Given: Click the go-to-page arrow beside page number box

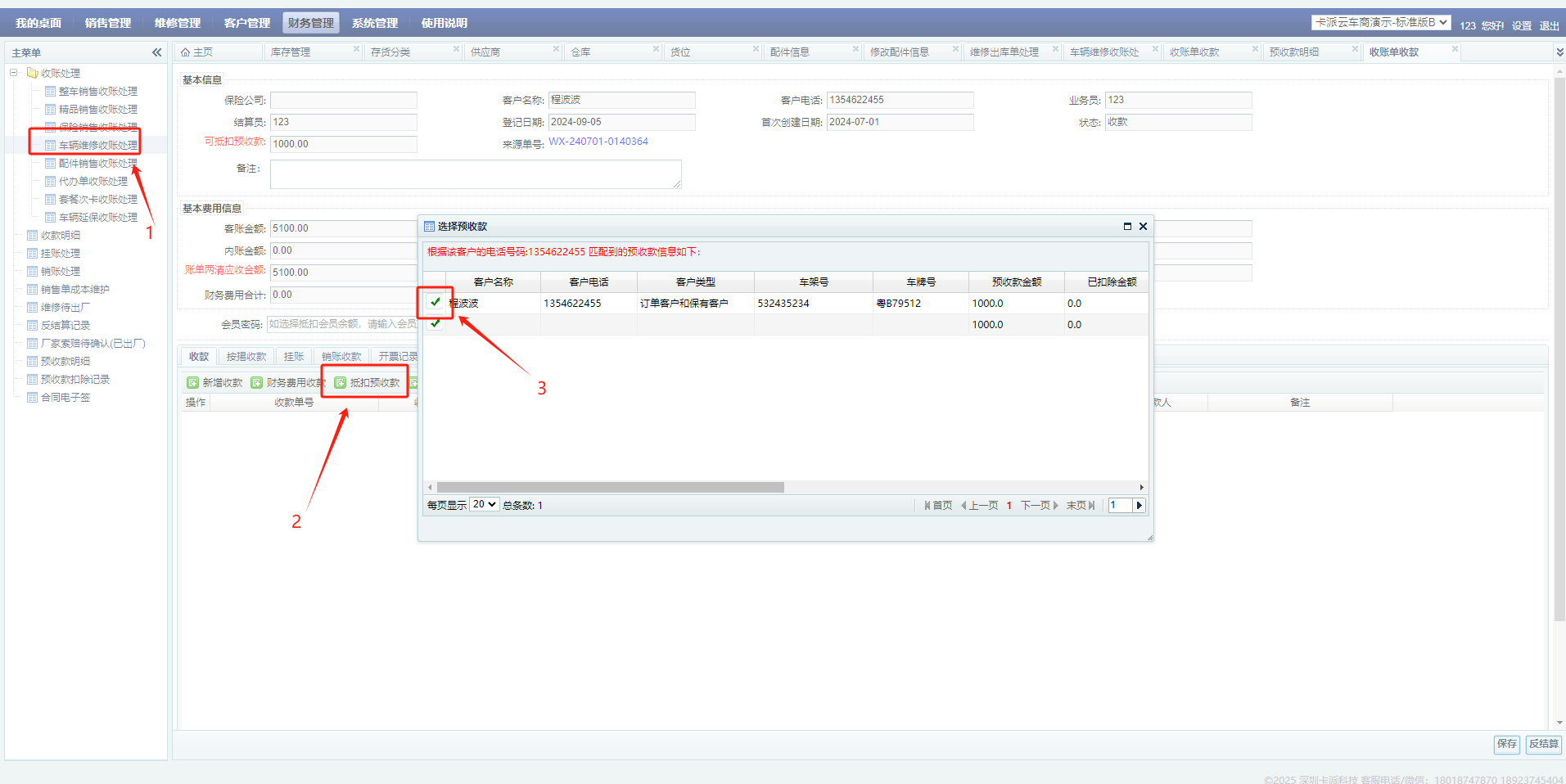Looking at the screenshot, I should 1139,506.
